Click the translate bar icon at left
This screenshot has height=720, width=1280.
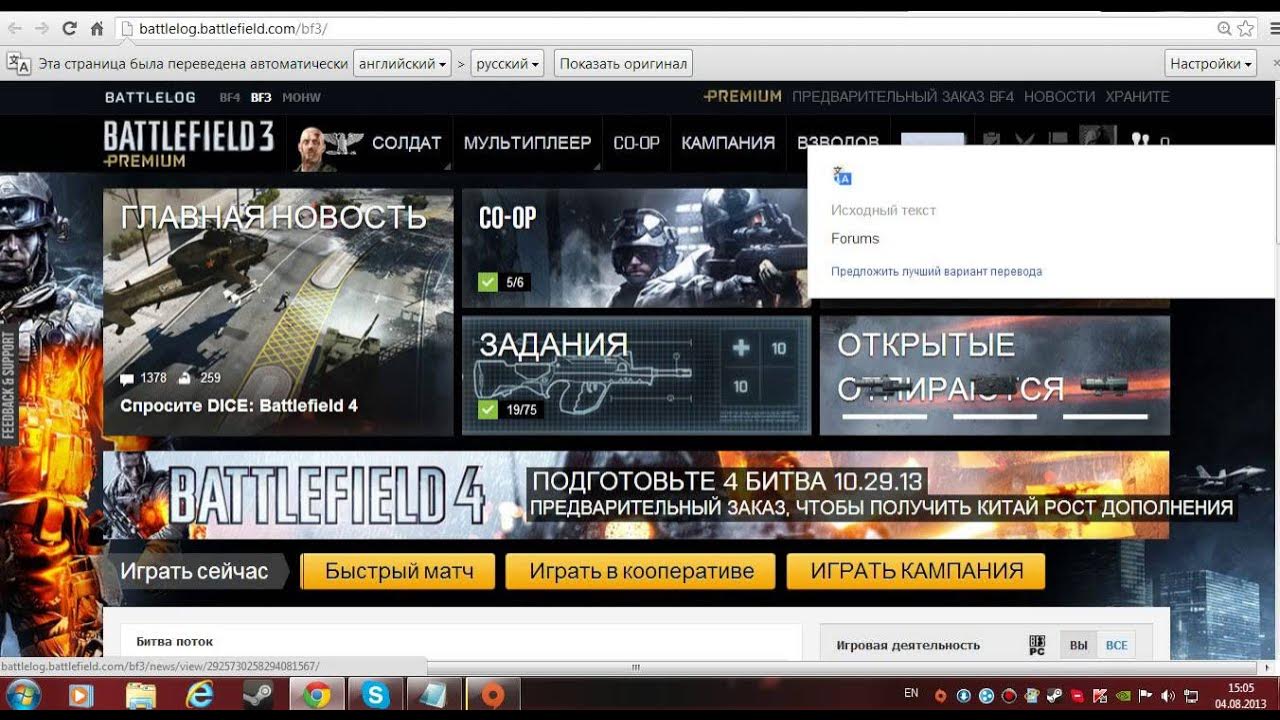pos(19,63)
